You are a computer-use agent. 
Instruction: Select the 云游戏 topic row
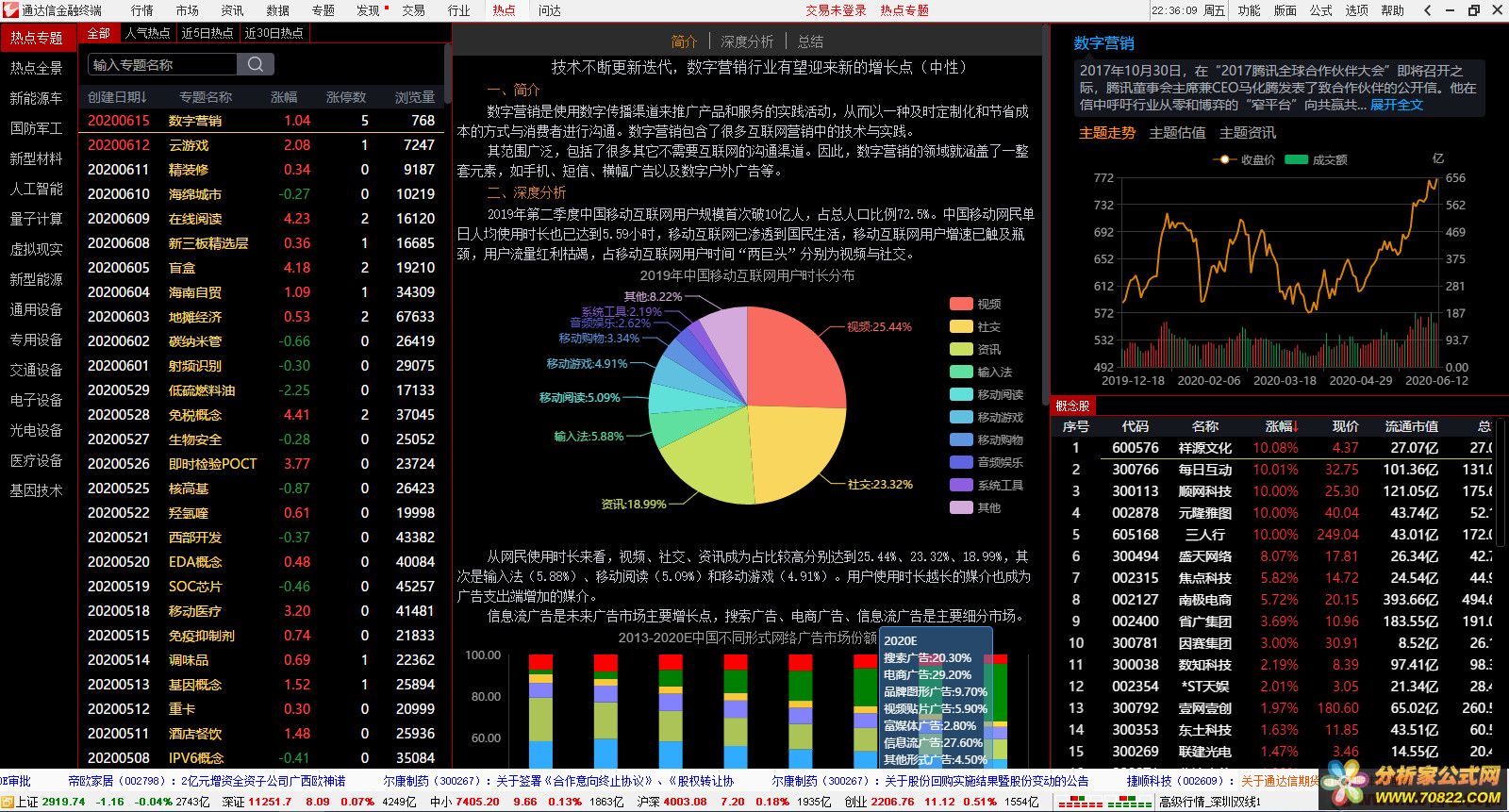[x=261, y=145]
